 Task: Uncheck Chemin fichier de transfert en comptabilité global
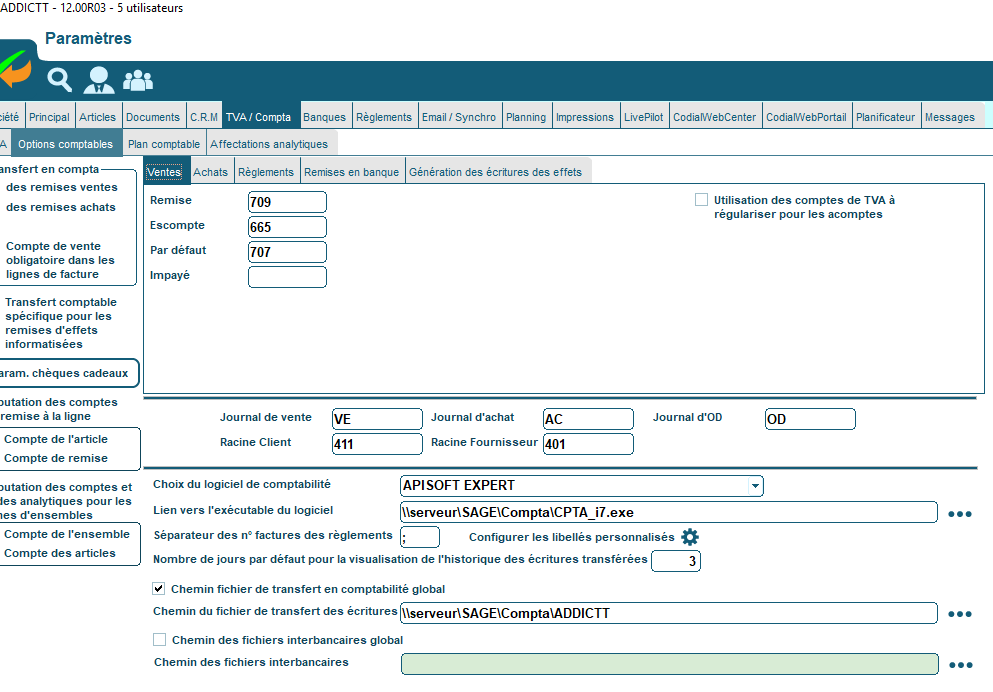(x=158, y=589)
